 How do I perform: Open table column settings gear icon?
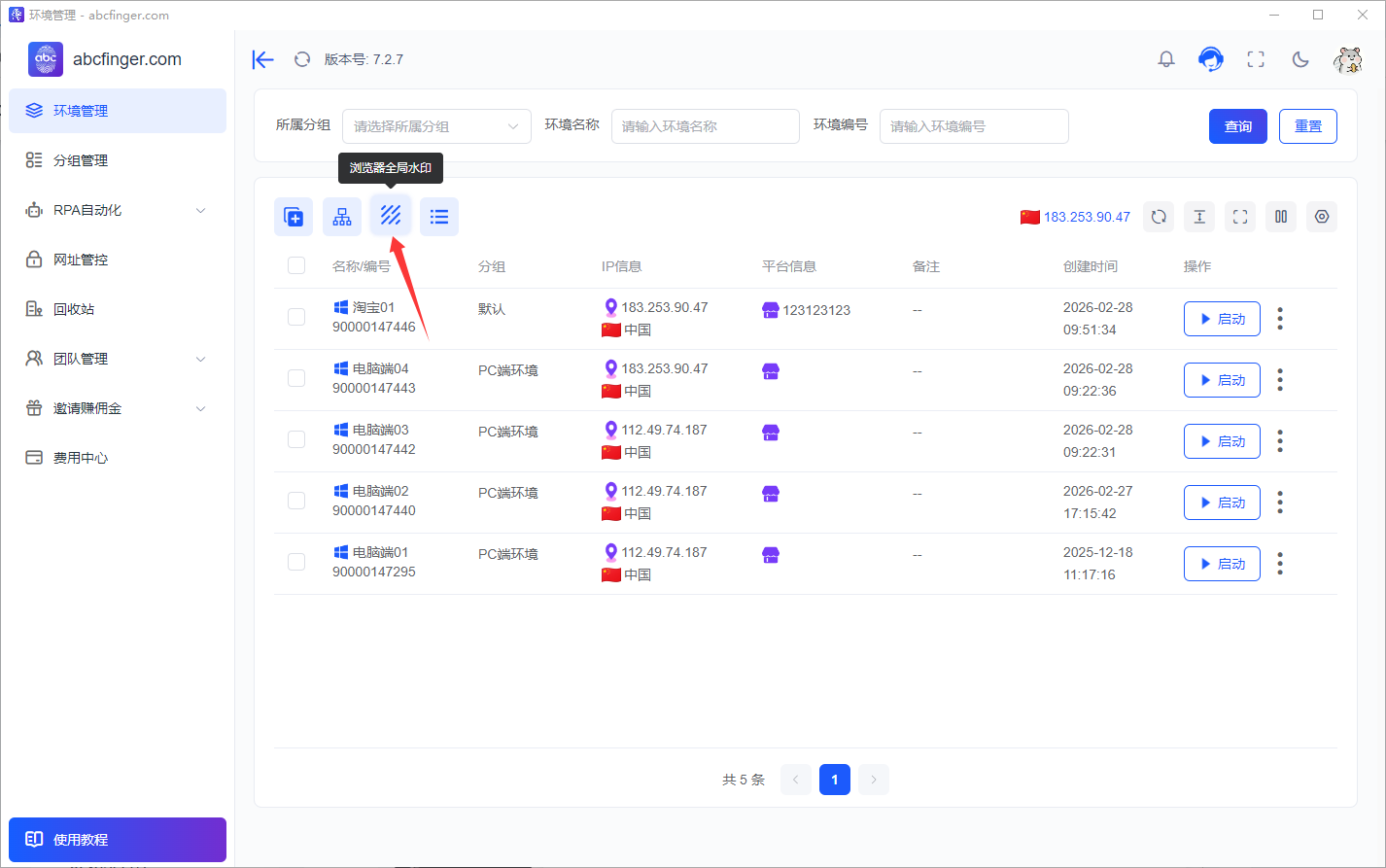[1322, 217]
